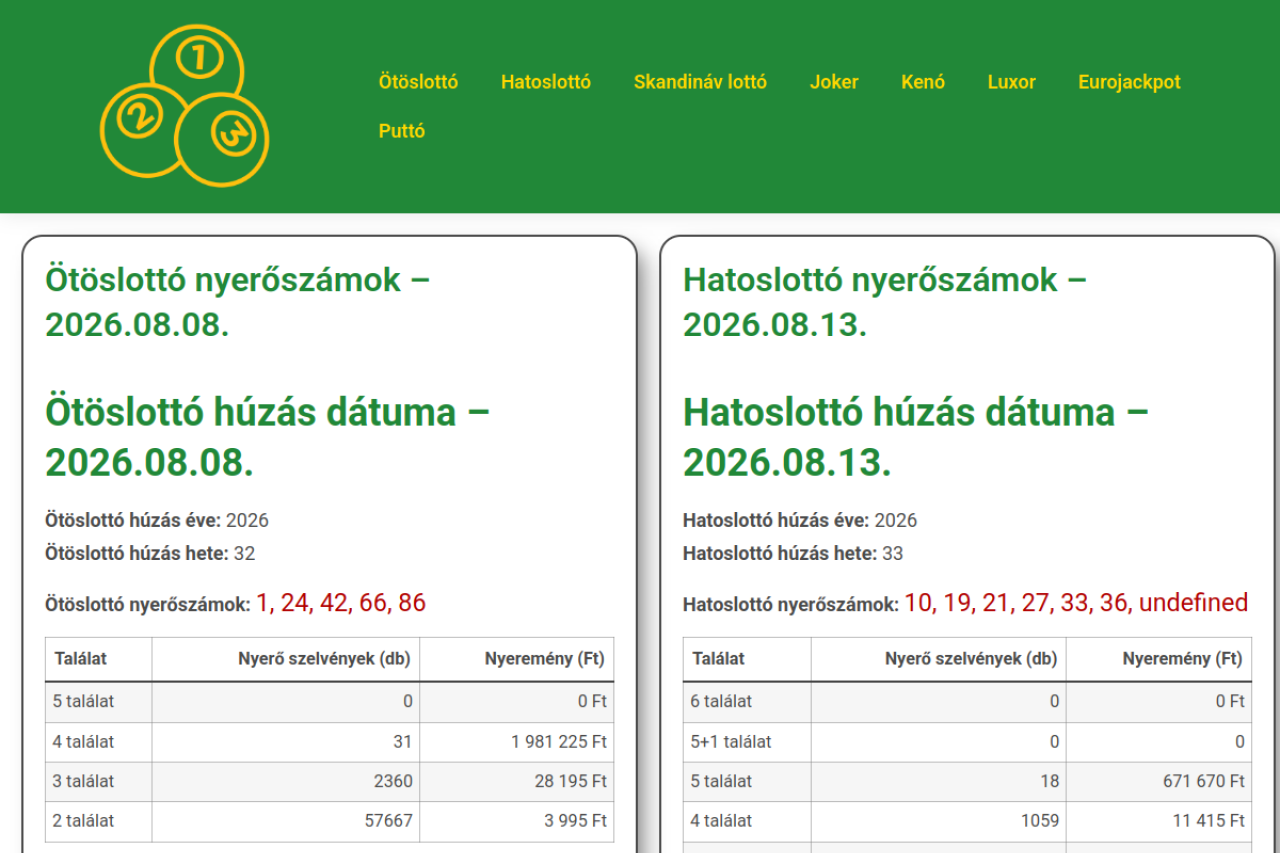Go to the Puttó page
This screenshot has width=1280, height=853.
(x=402, y=131)
